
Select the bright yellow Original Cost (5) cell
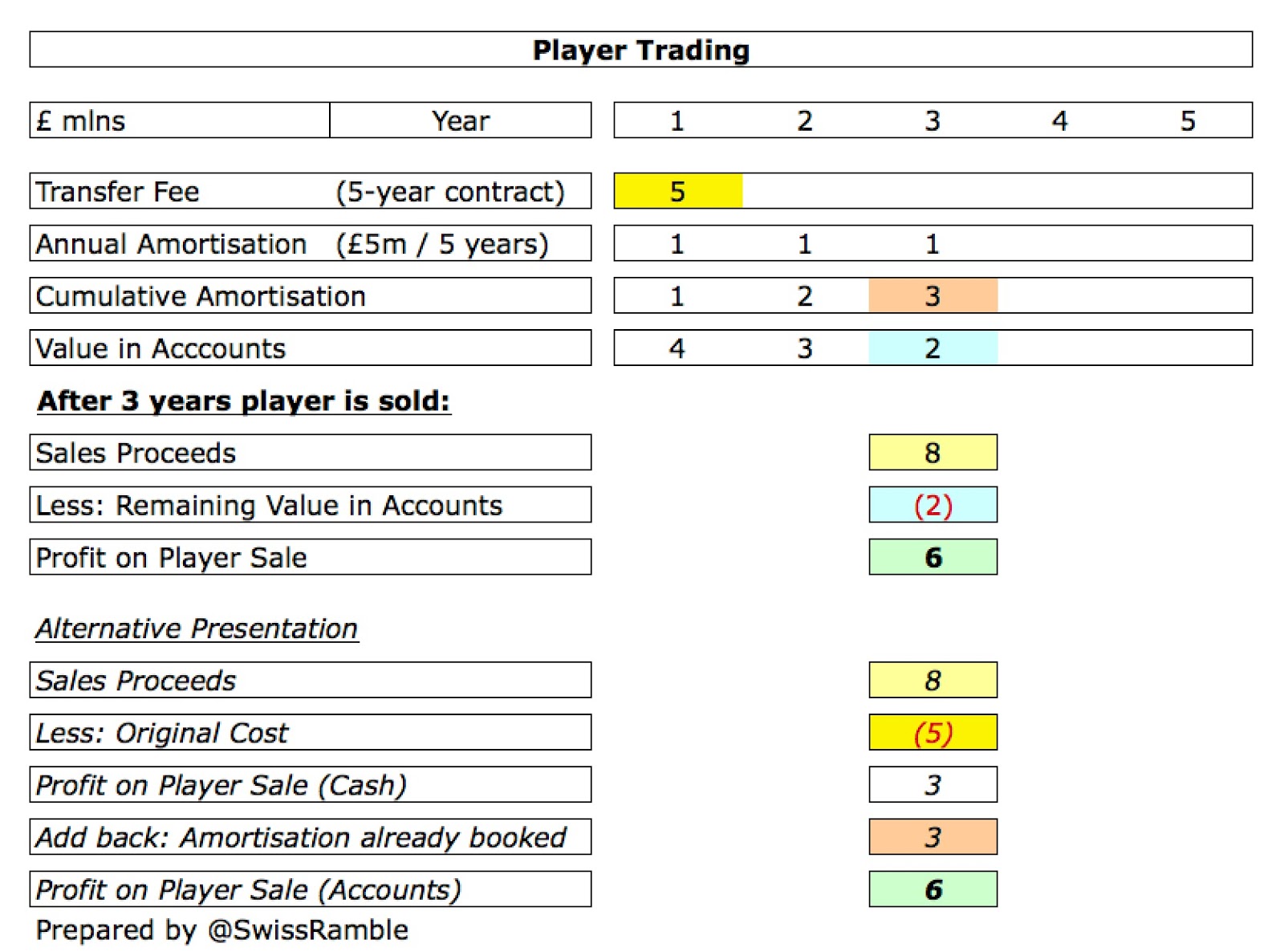point(933,732)
